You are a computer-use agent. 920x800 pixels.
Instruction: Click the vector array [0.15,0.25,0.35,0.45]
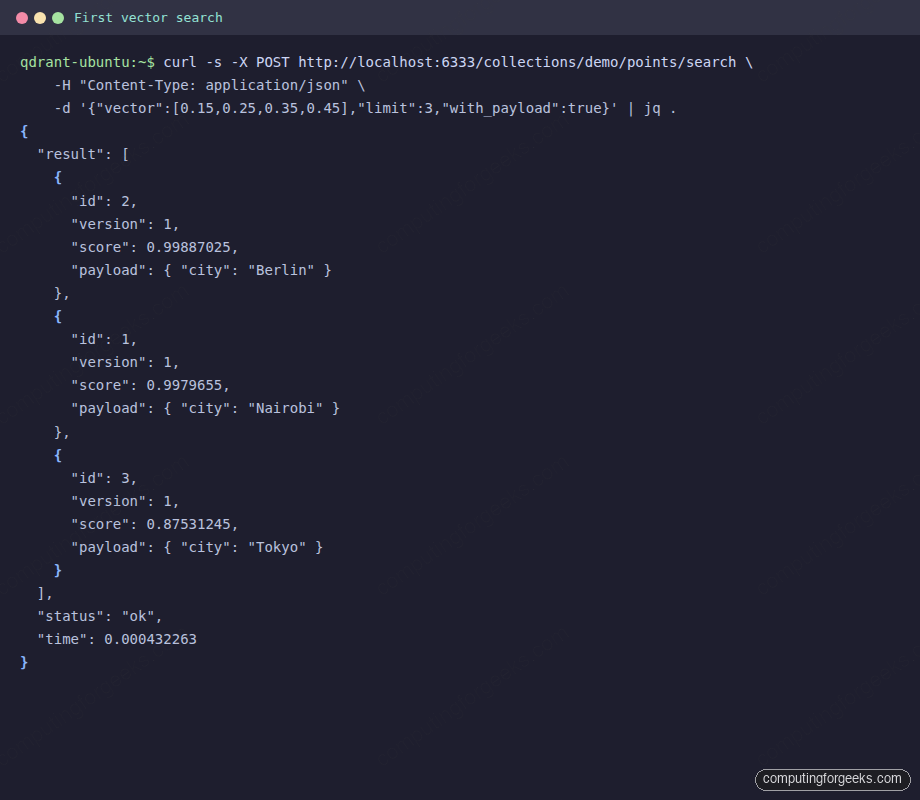point(261,109)
